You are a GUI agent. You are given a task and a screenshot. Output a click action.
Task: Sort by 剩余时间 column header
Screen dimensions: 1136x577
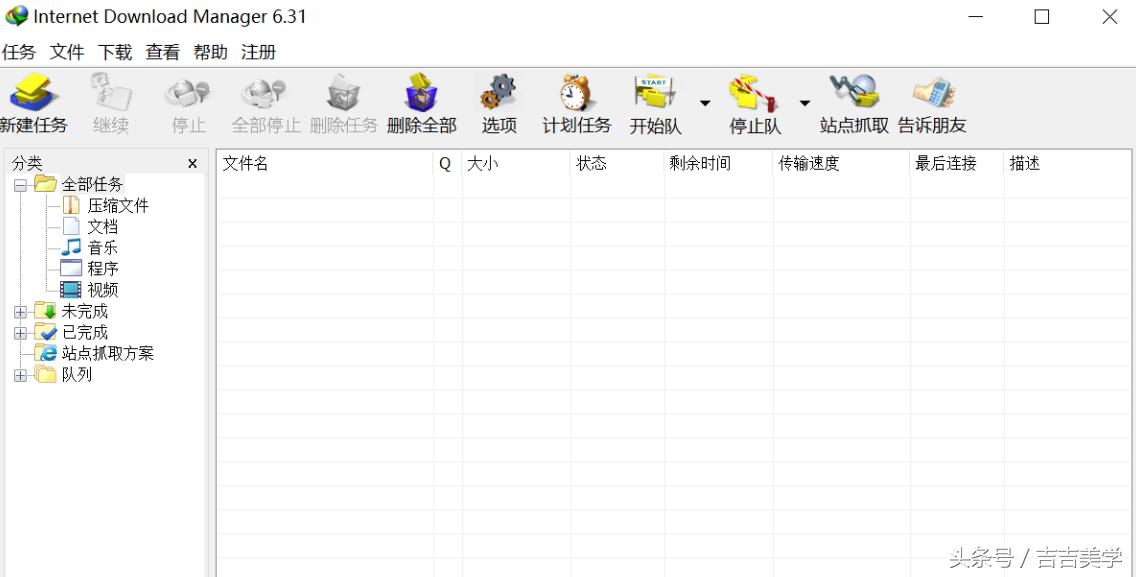[x=719, y=164]
